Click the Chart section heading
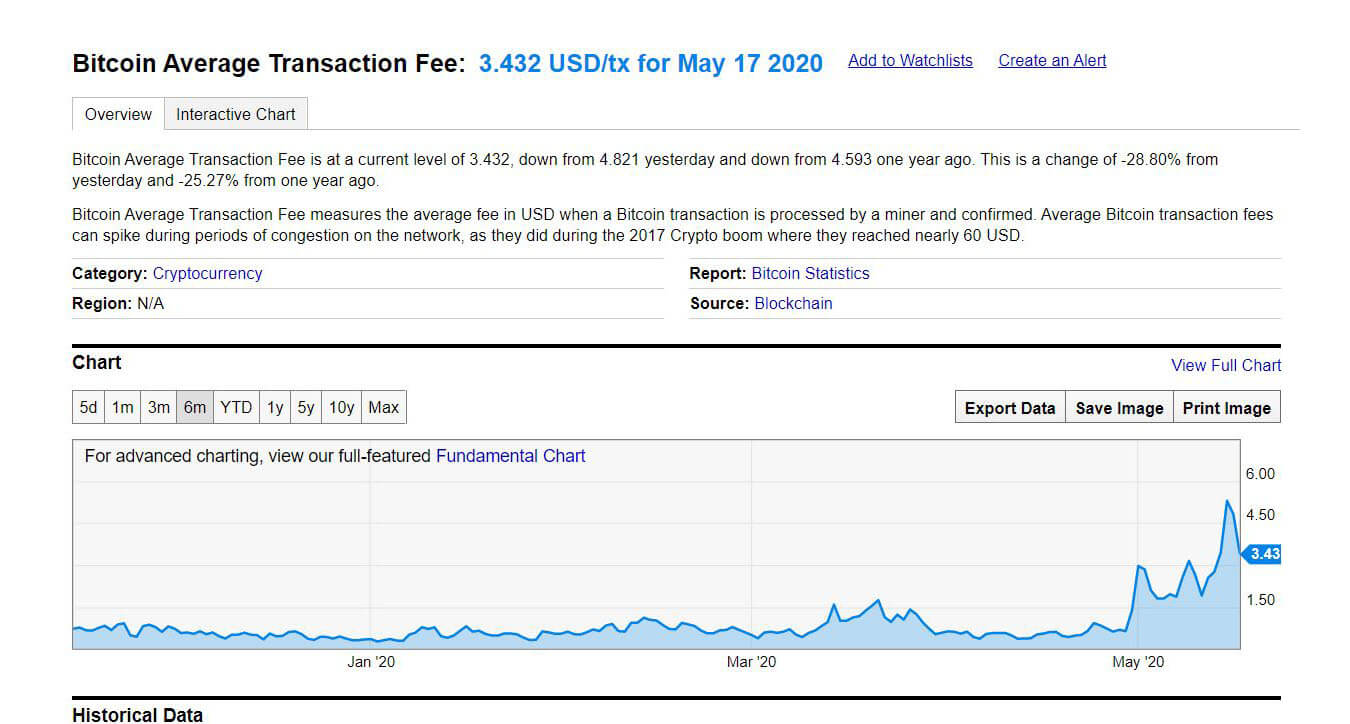This screenshot has height=724, width=1350. click(97, 362)
